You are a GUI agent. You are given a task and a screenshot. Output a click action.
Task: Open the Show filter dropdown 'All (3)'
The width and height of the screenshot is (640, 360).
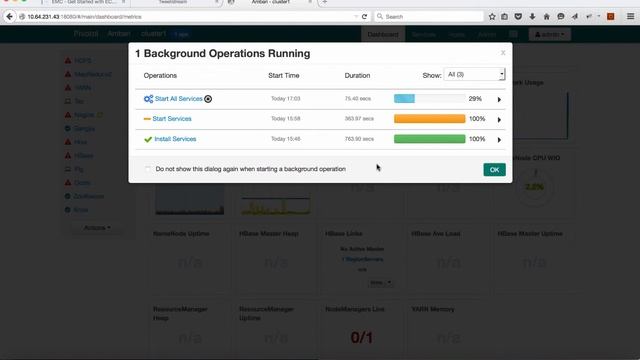pyautogui.click(x=475, y=75)
